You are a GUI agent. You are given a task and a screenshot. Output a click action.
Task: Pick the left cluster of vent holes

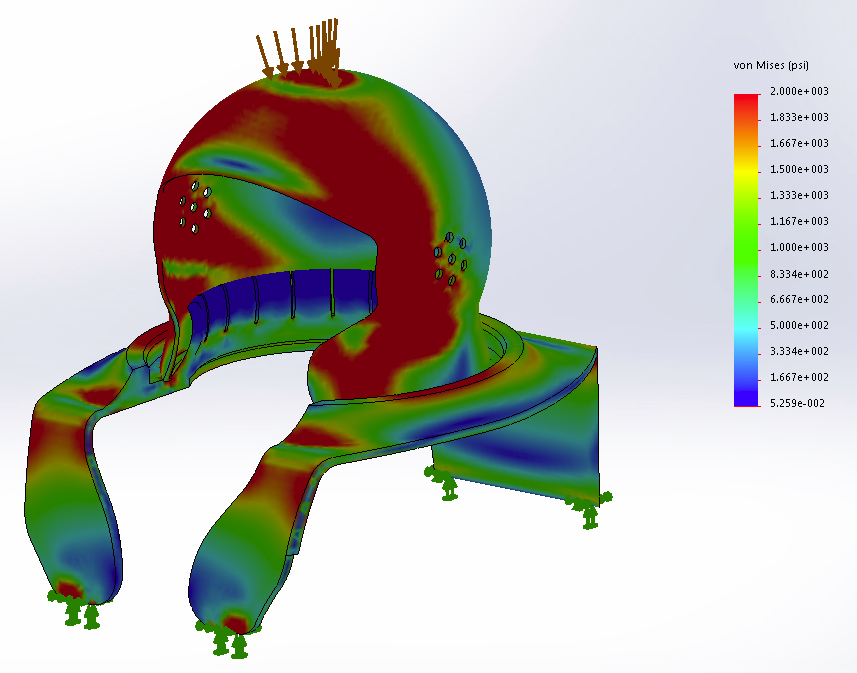click(194, 207)
